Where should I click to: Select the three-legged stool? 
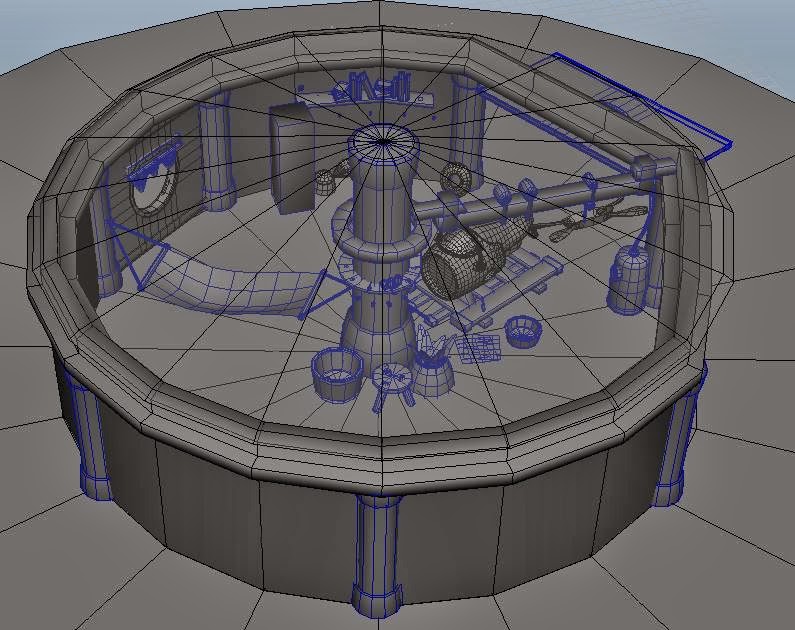(x=391, y=387)
